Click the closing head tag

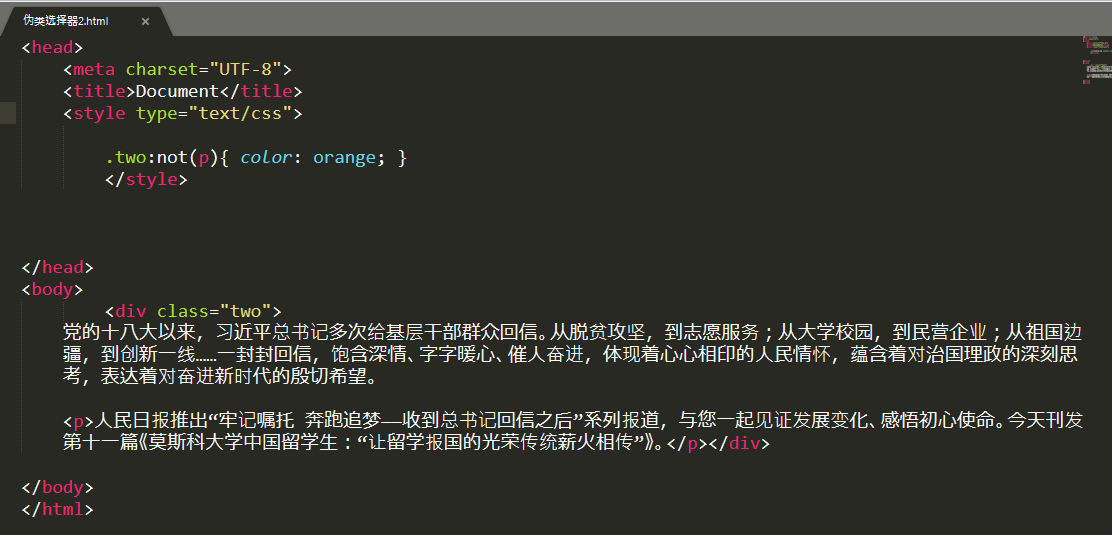pyautogui.click(x=57, y=268)
